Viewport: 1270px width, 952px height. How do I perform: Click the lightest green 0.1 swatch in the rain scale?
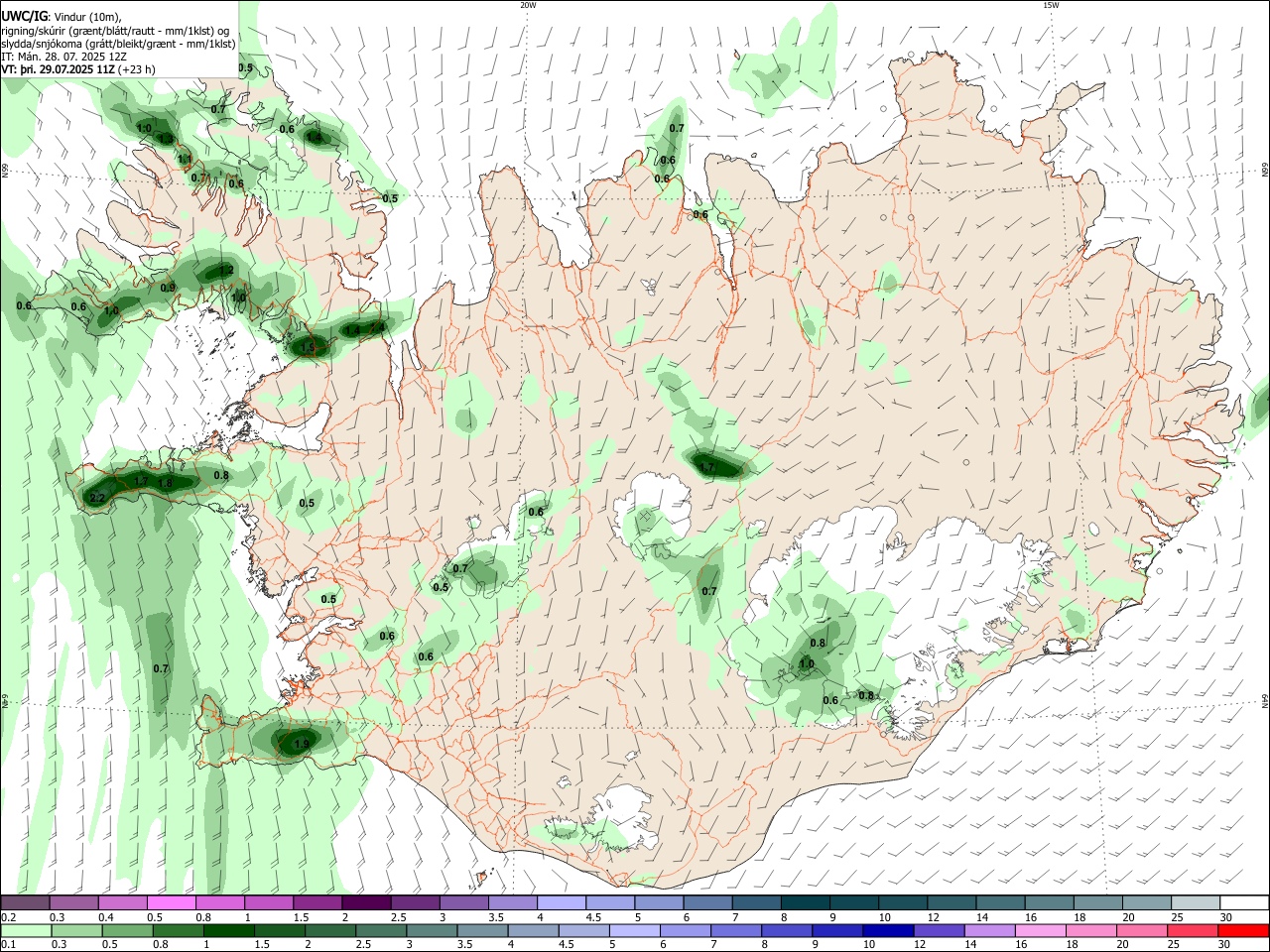pyautogui.click(x=26, y=930)
